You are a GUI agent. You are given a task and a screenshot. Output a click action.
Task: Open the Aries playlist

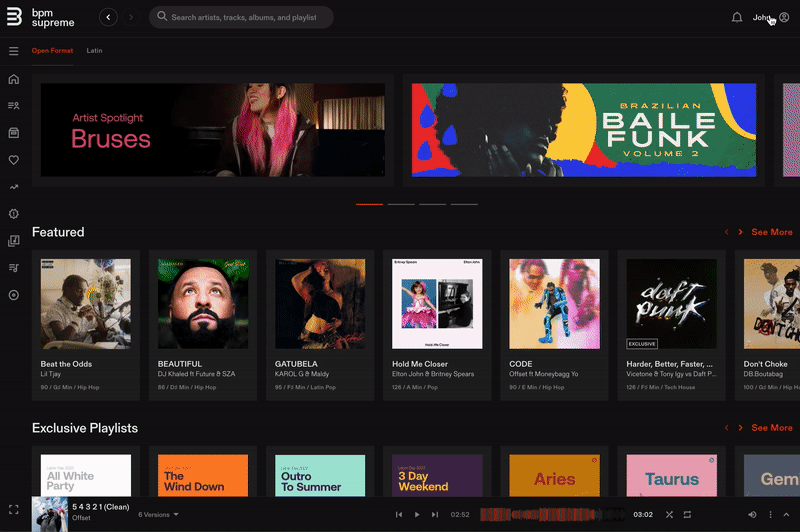(x=555, y=475)
